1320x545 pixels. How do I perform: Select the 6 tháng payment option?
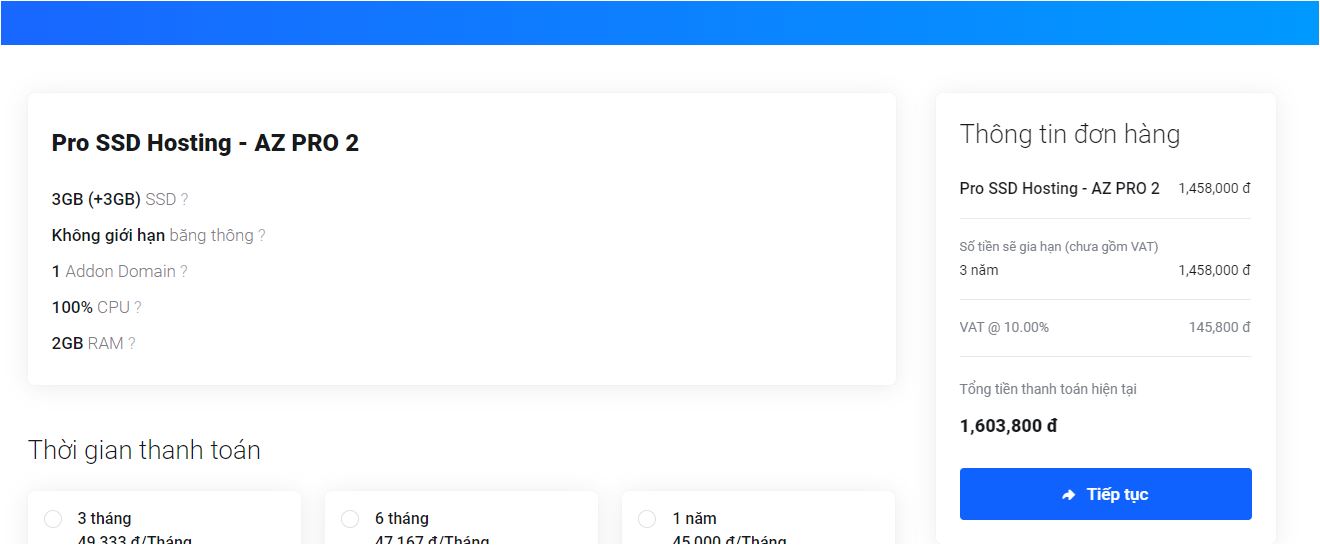350,519
